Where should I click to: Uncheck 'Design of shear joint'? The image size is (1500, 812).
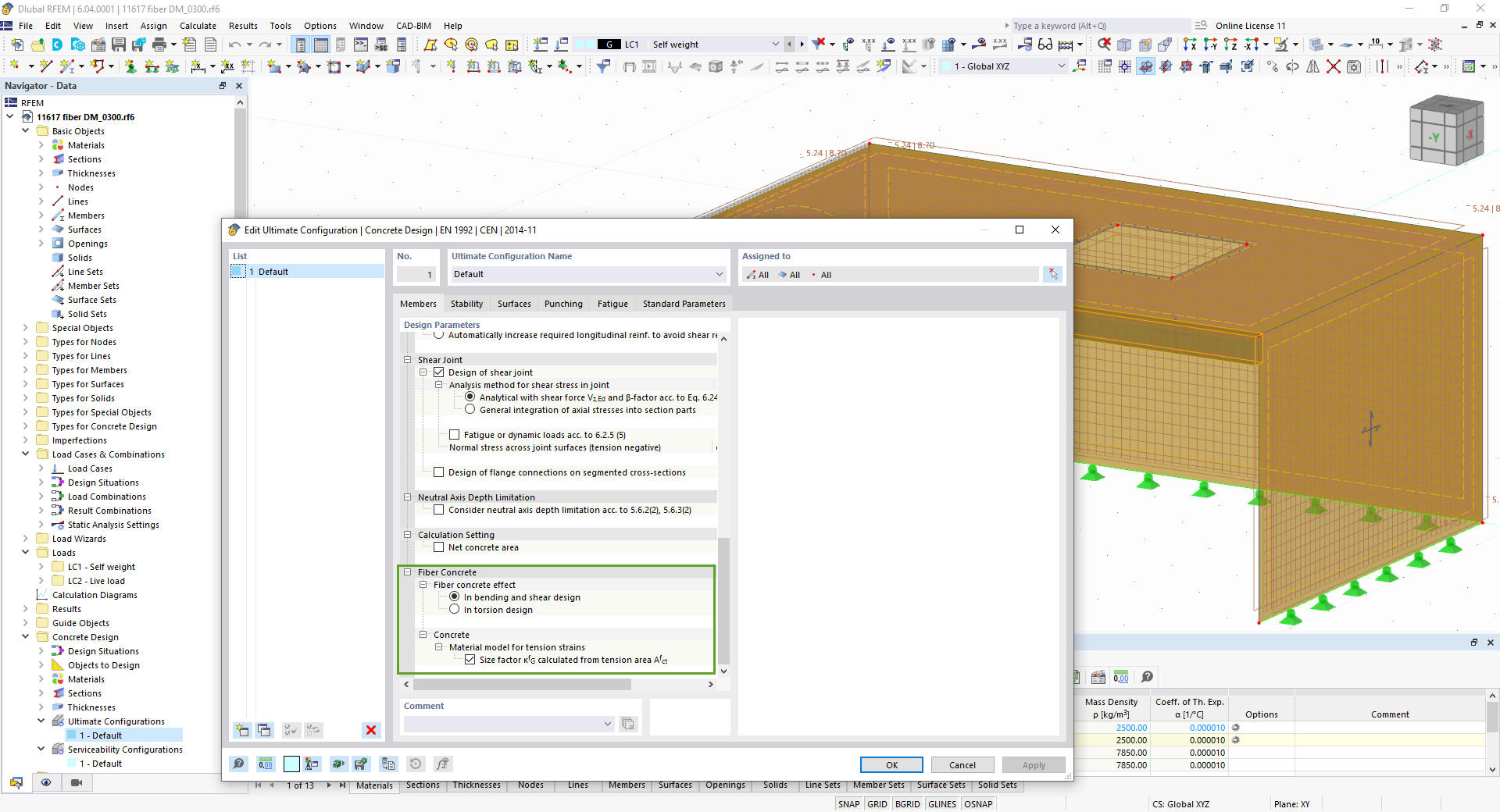coord(439,372)
